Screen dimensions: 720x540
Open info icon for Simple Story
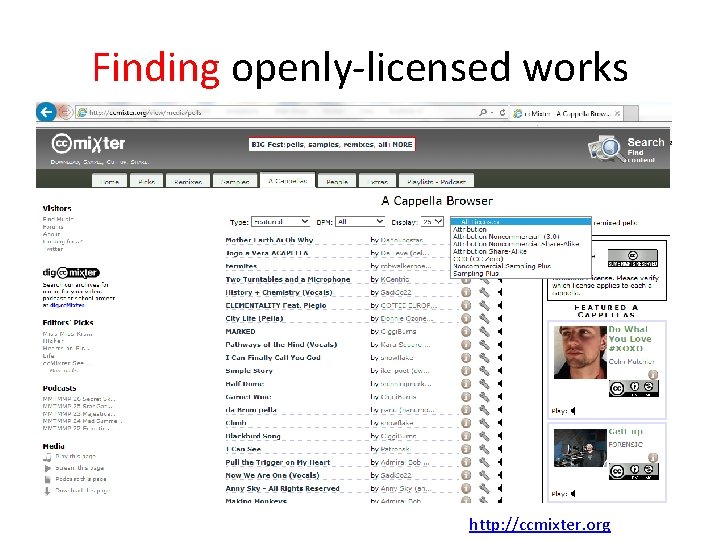pos(466,371)
